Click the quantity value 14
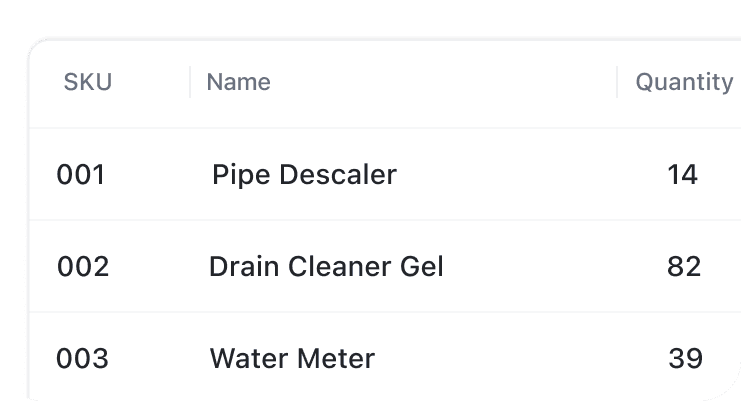Screen dimensions: 741x401 [x=682, y=175]
